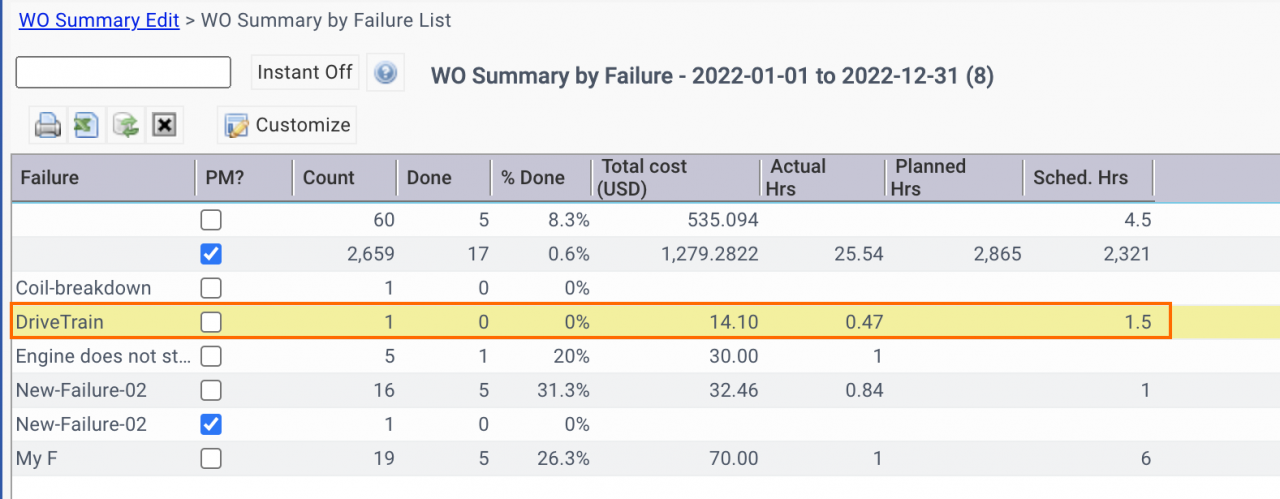Open the blue help question icon

(x=386, y=73)
